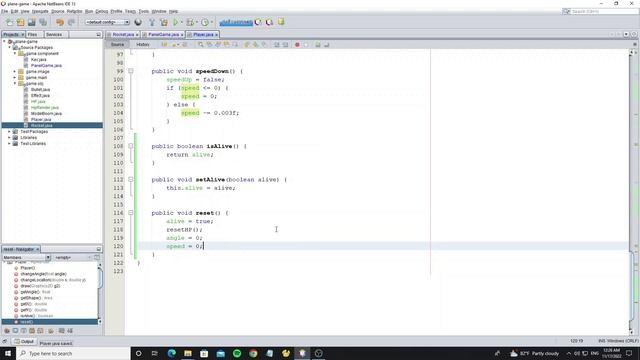Toggle the fifth Navigator filter icon
Screen dimensions: 640x360
click(40, 331)
